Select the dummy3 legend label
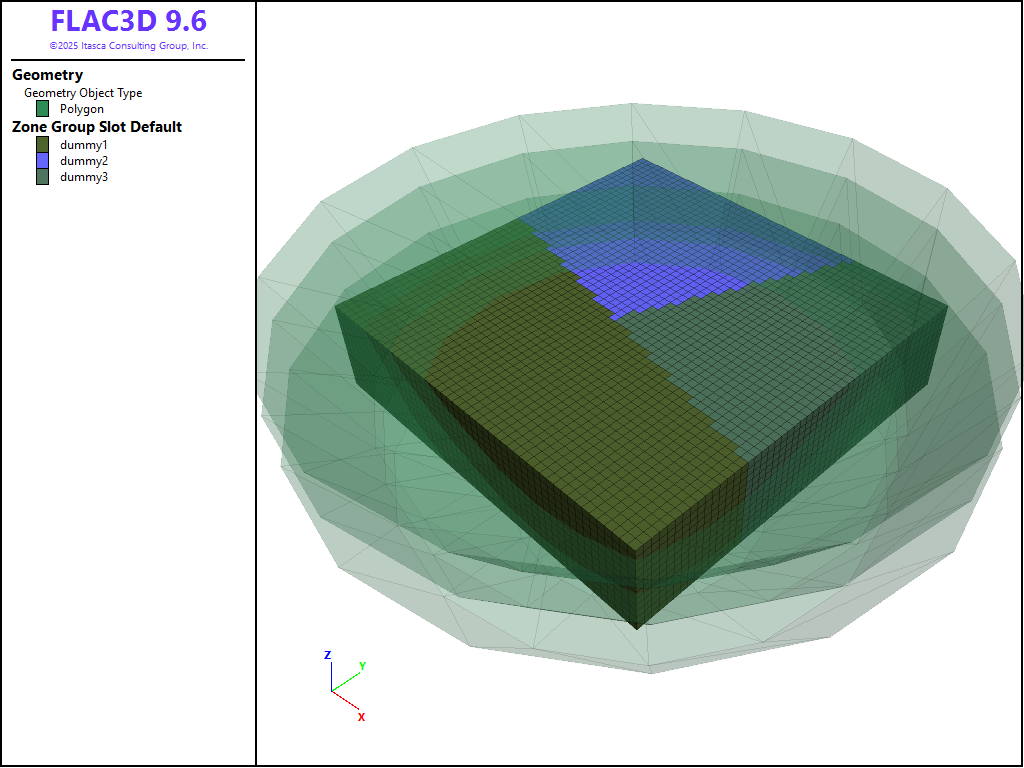1024x768 pixels. tap(83, 177)
